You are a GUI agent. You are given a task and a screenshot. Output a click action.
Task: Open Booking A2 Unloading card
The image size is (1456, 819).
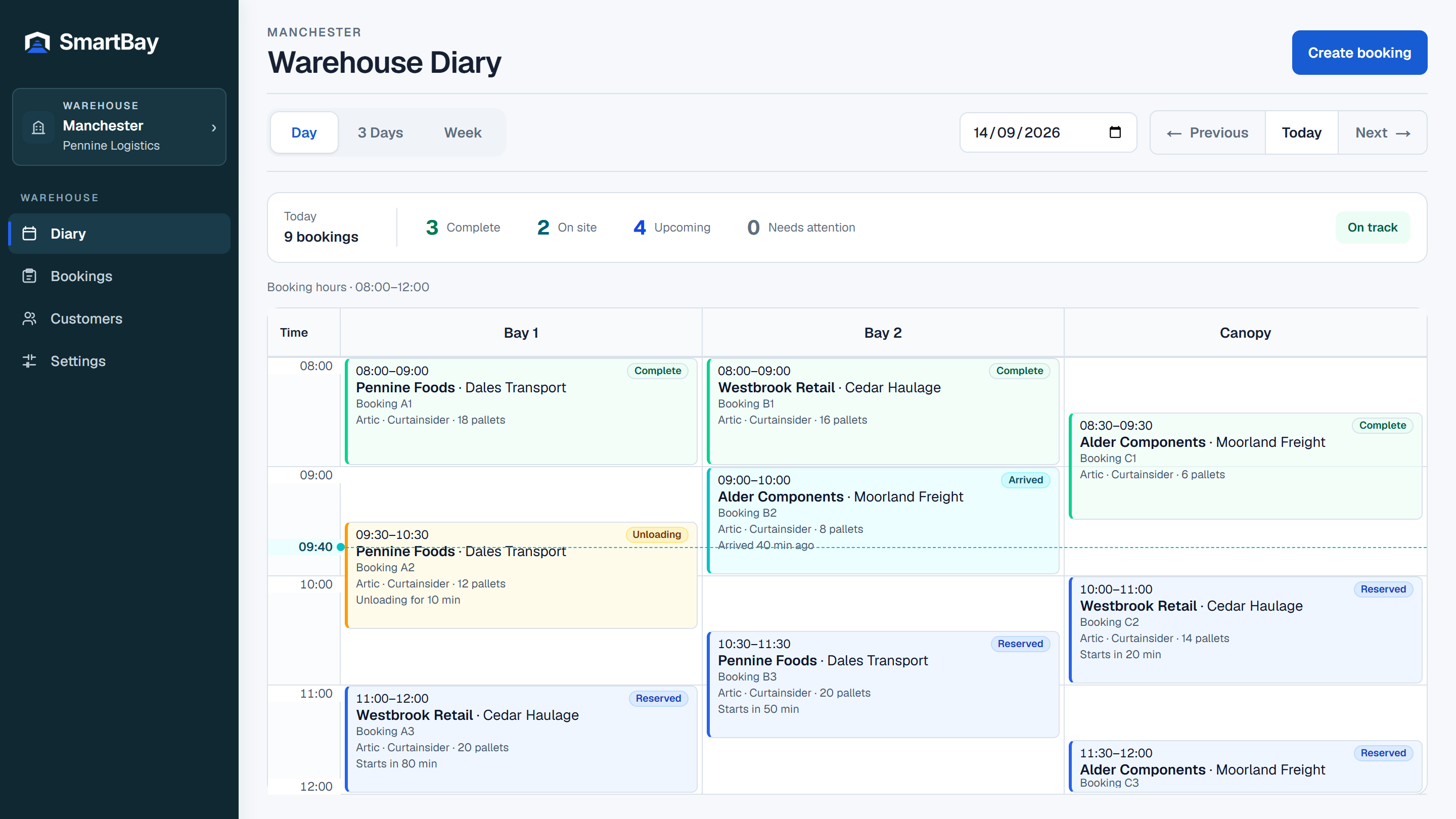[521, 575]
